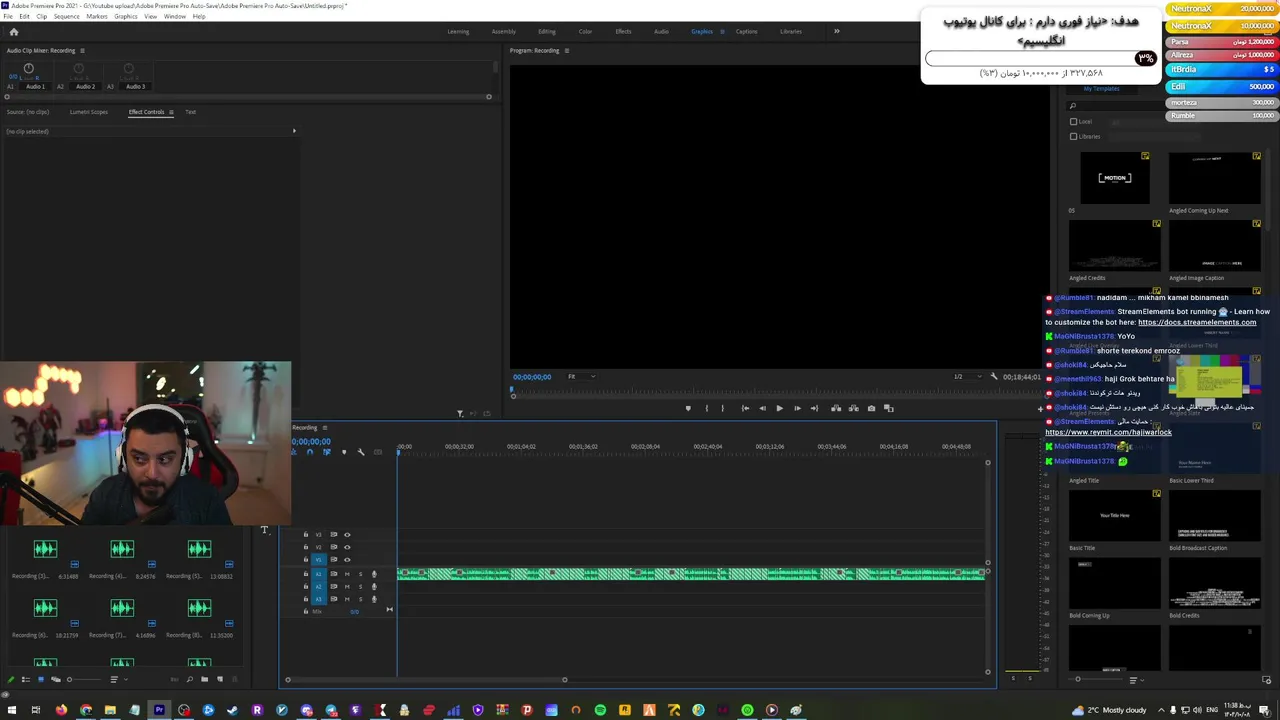Viewport: 1280px width, 720px height.
Task: Open the Fit zoom level dropdown
Action: coord(580,377)
